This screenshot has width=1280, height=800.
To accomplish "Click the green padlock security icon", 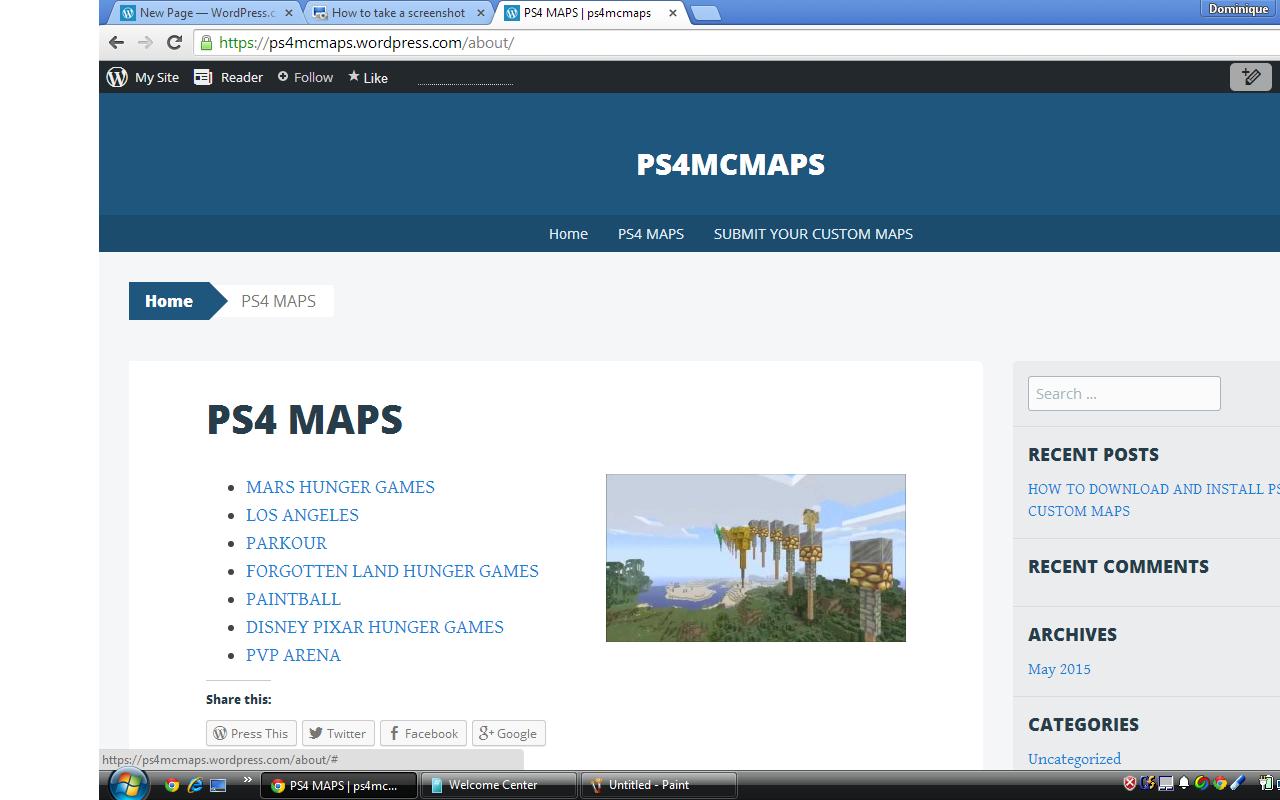I will tap(206, 42).
